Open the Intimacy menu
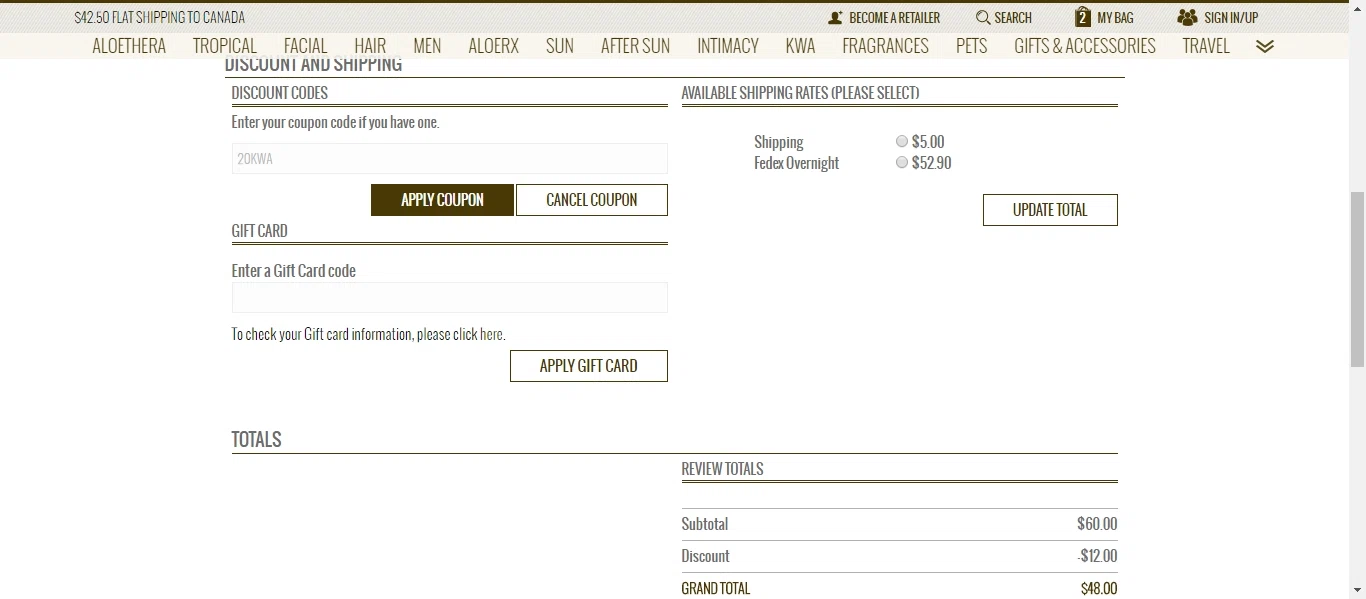The image size is (1366, 599). point(728,46)
